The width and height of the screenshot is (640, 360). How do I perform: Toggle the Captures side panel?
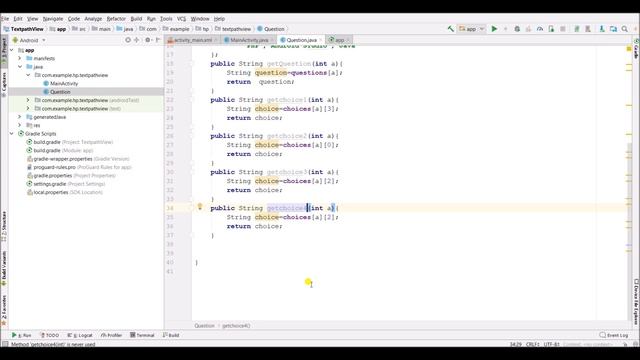tap(4, 84)
